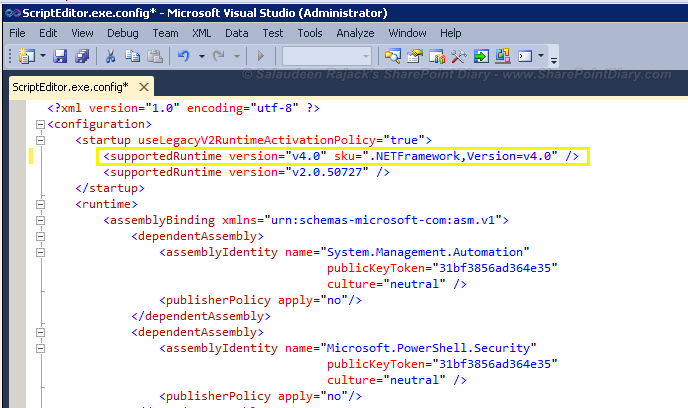Click the urn:schemas-microsoft-com:asm.v1 namespace value

(x=383, y=220)
